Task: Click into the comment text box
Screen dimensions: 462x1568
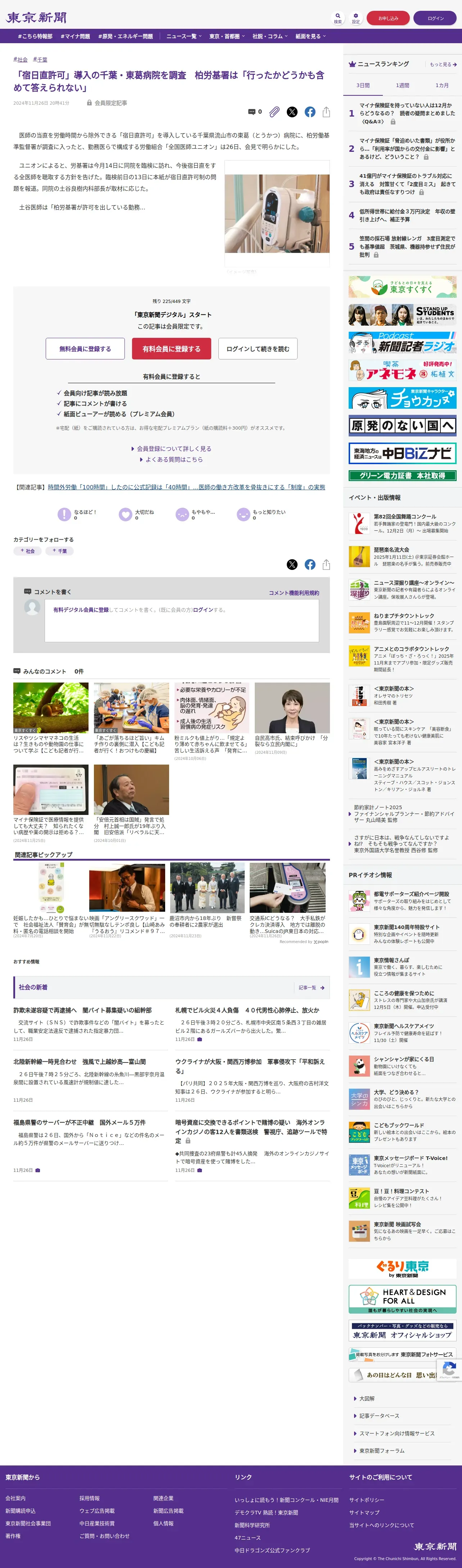Action: (181, 621)
